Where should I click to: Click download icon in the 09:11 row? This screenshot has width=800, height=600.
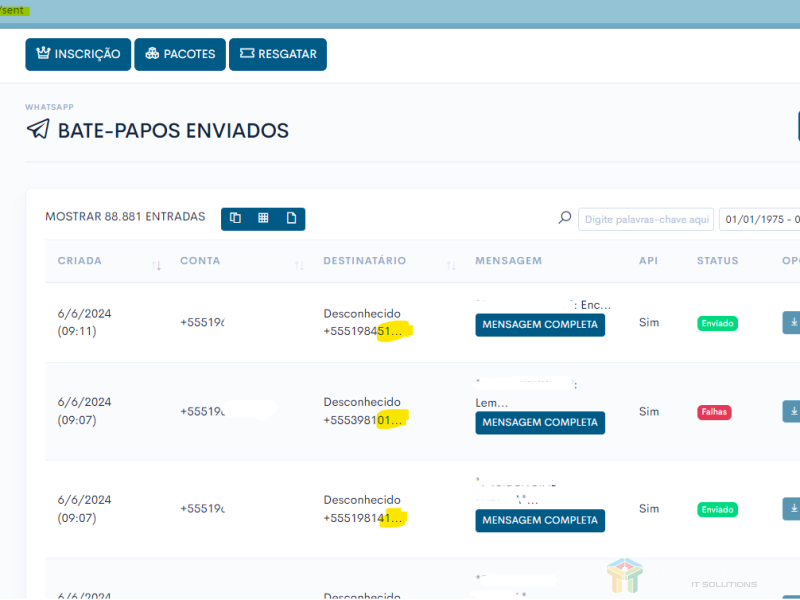click(792, 323)
